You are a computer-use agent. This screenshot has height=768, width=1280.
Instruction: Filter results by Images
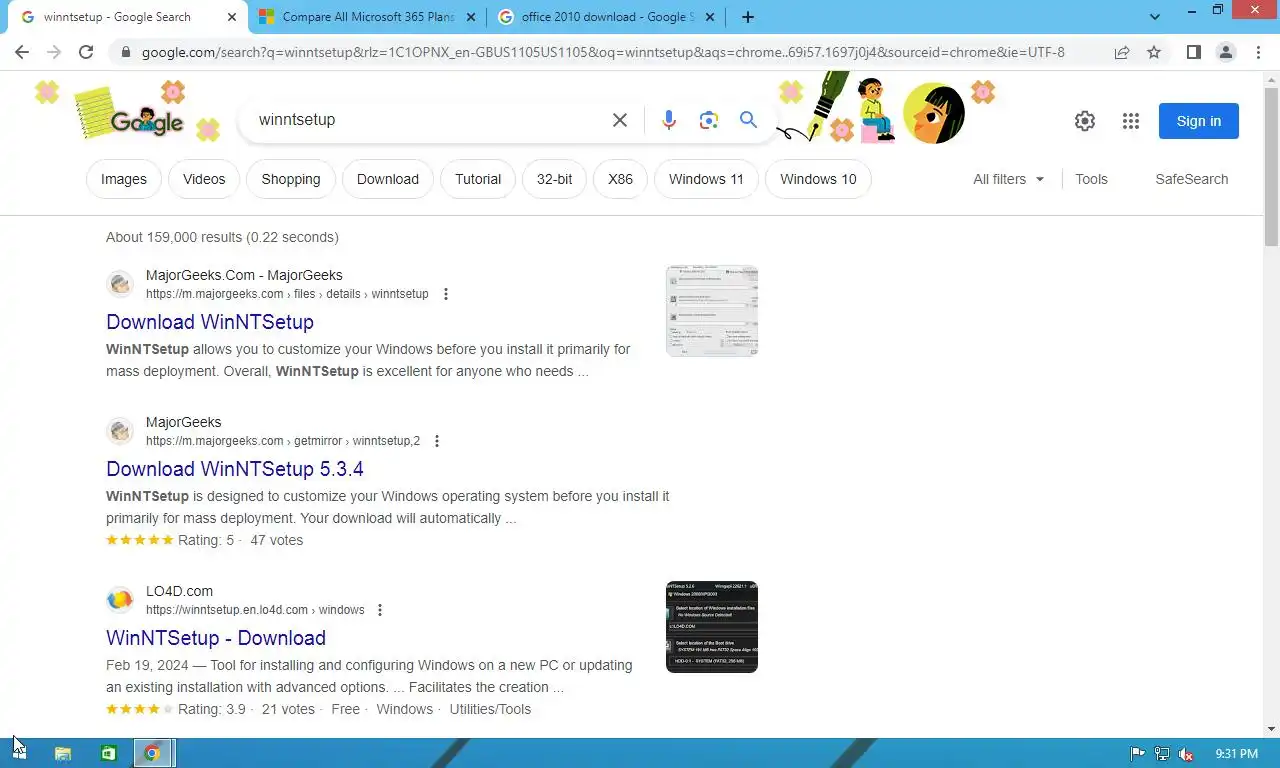pyautogui.click(x=124, y=179)
